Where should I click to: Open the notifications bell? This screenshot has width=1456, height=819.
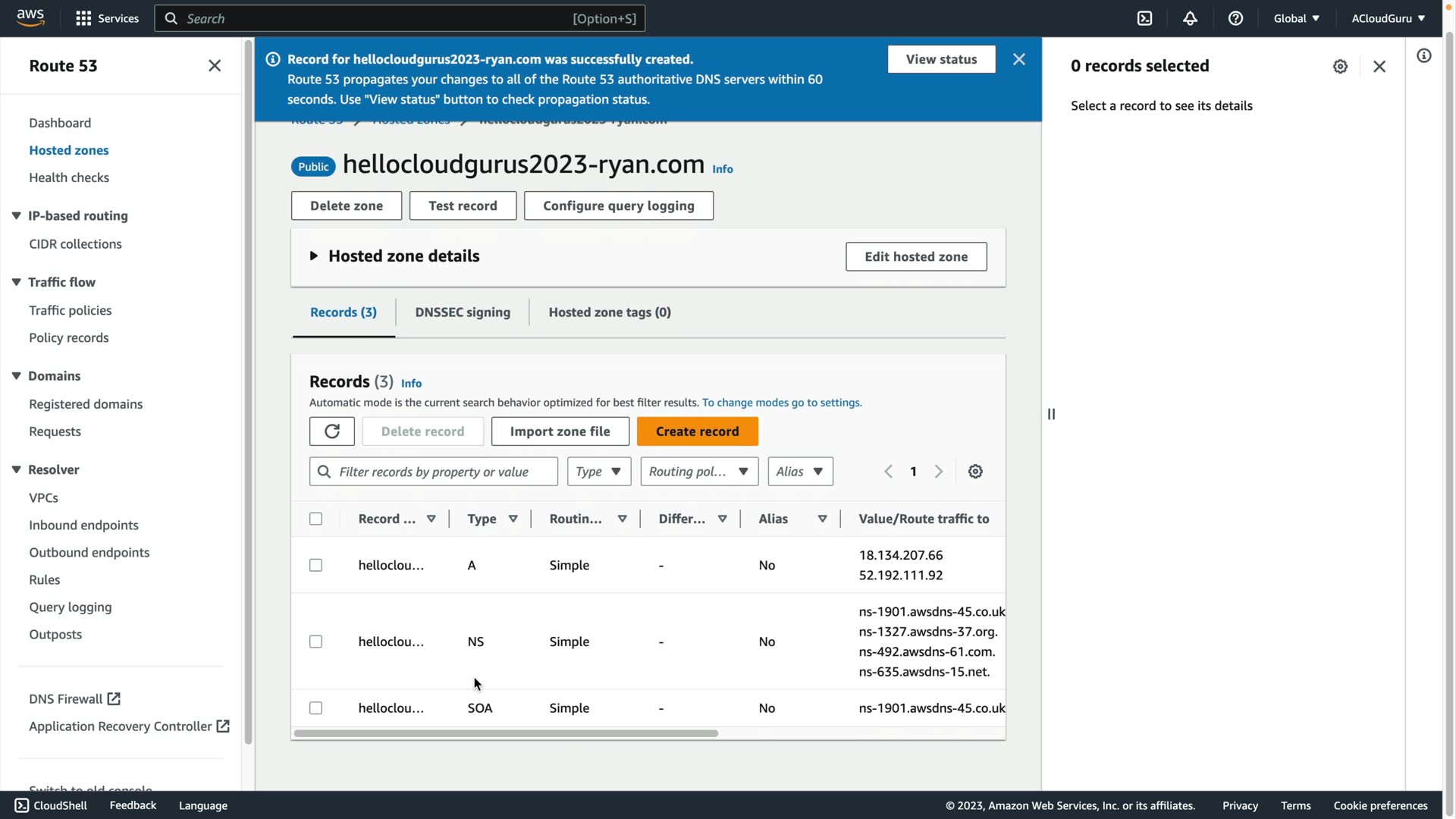coord(1190,18)
